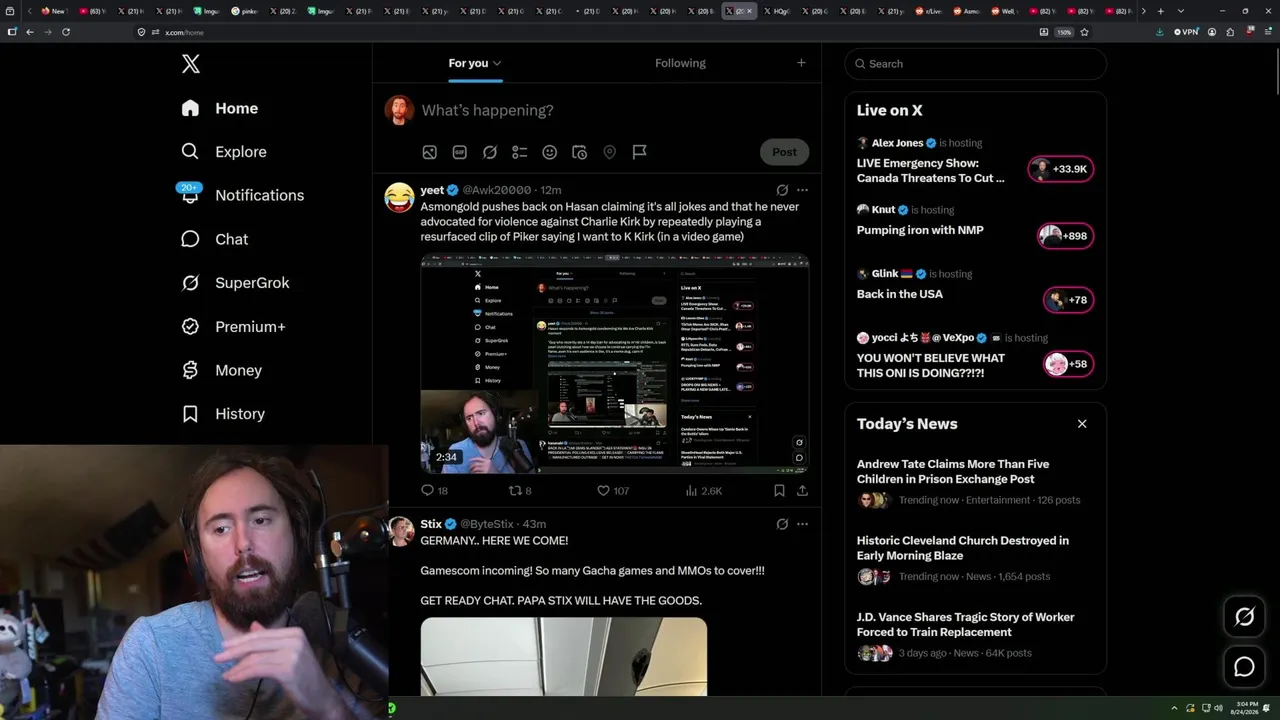Open the Explore page
The image size is (1280, 720).
pos(224,152)
